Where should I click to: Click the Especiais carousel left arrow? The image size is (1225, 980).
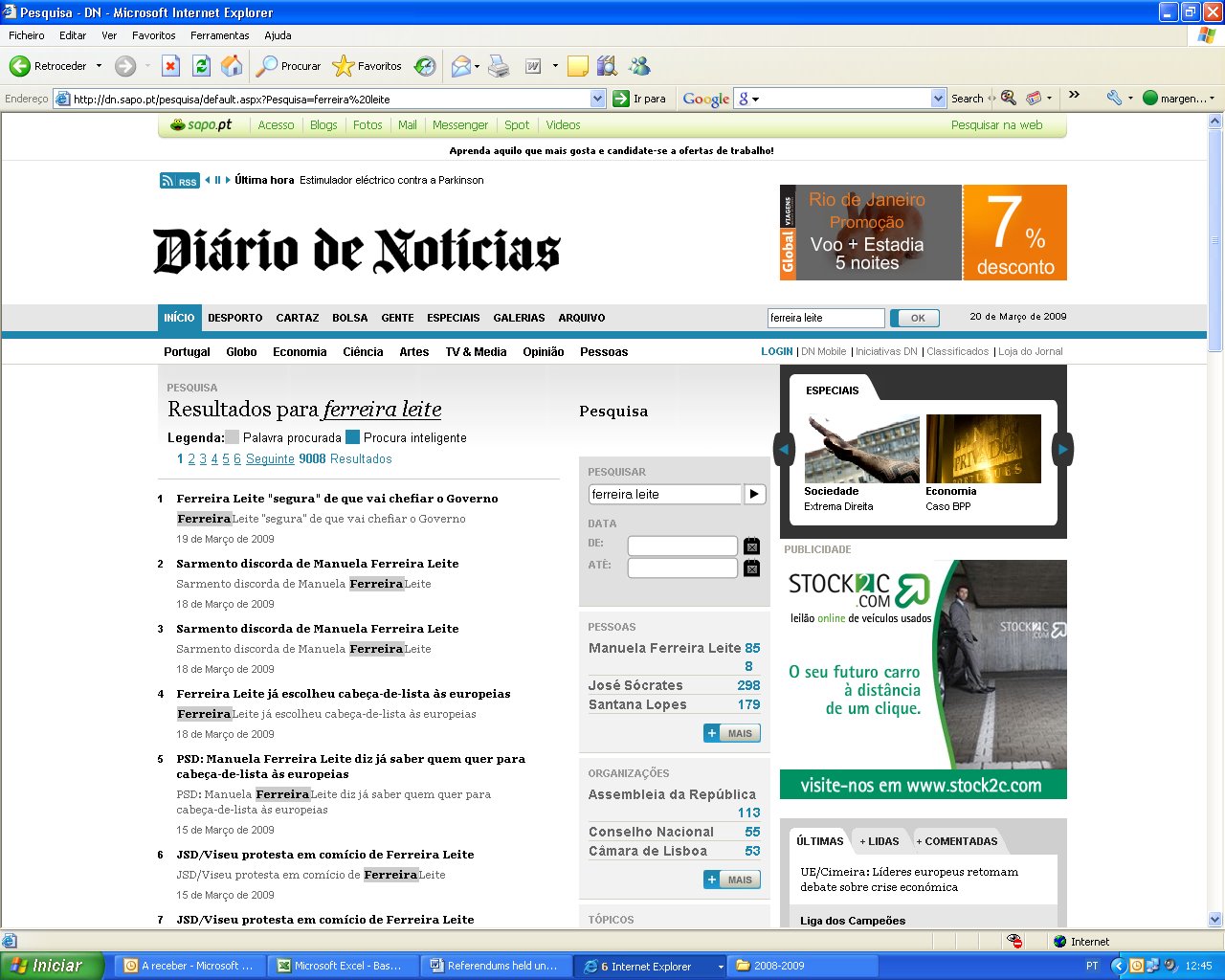click(x=784, y=449)
